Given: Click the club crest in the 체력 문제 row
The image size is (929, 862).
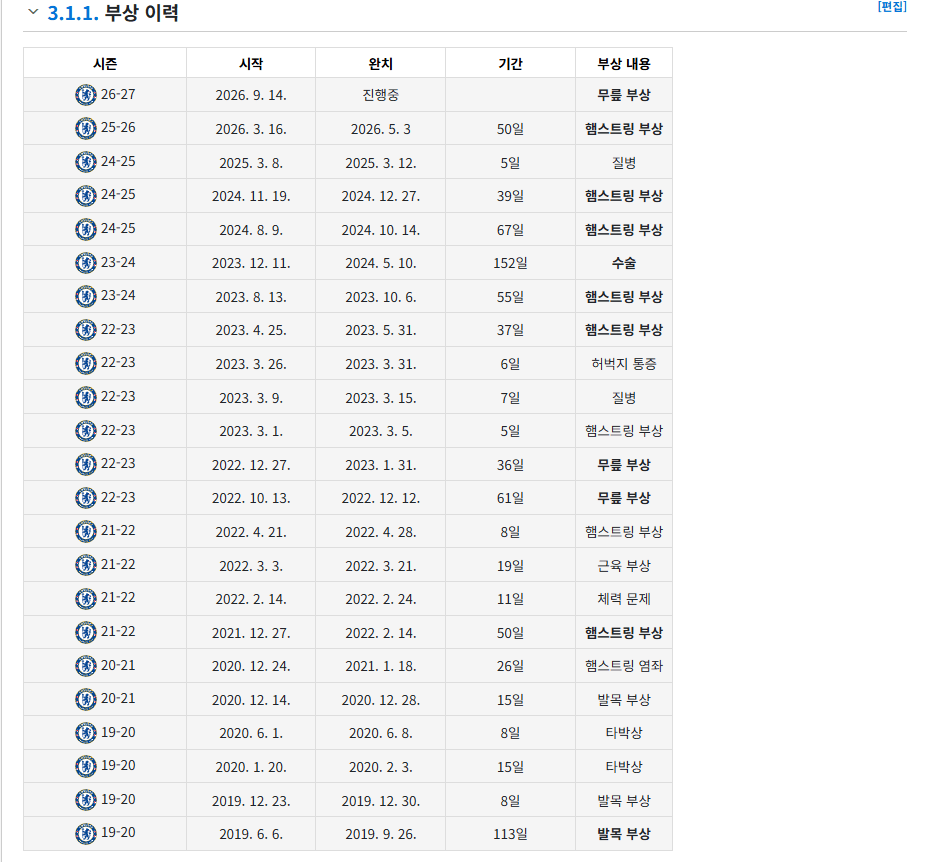Looking at the screenshot, I should tap(86, 598).
